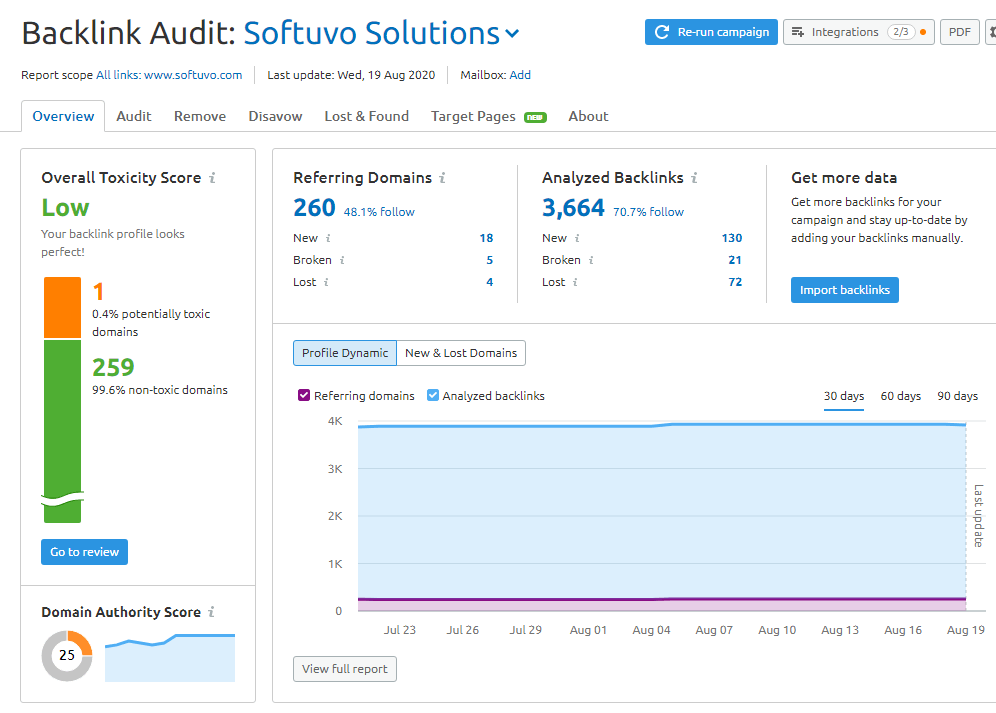Toggle the Referring domains chart checkbox
This screenshot has height=713, width=996.
[304, 395]
